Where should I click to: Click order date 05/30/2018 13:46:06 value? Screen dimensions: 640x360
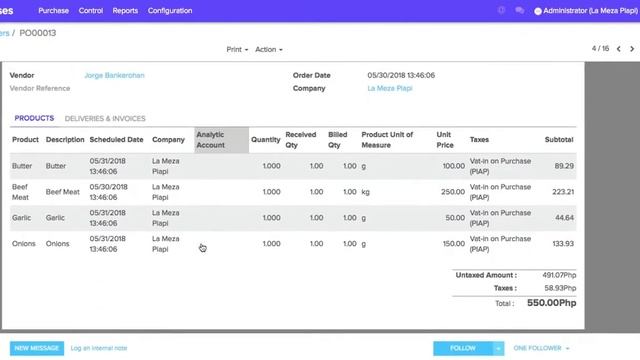point(401,76)
